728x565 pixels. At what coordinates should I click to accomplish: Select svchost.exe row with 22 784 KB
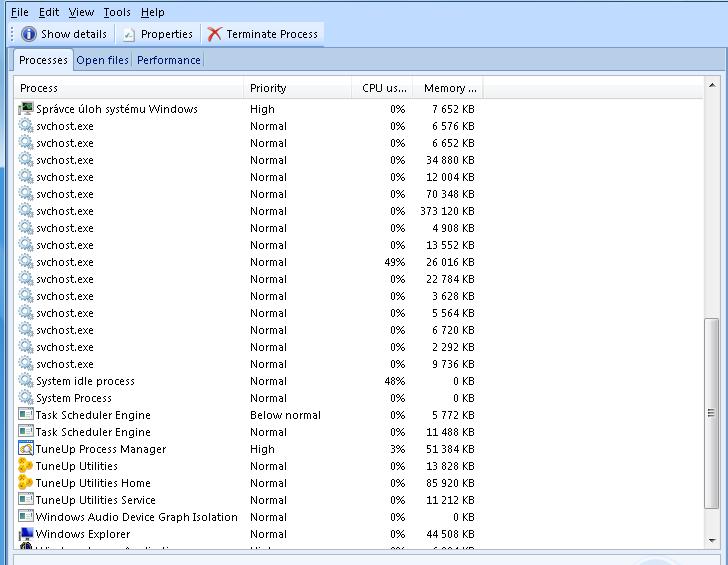click(248, 279)
